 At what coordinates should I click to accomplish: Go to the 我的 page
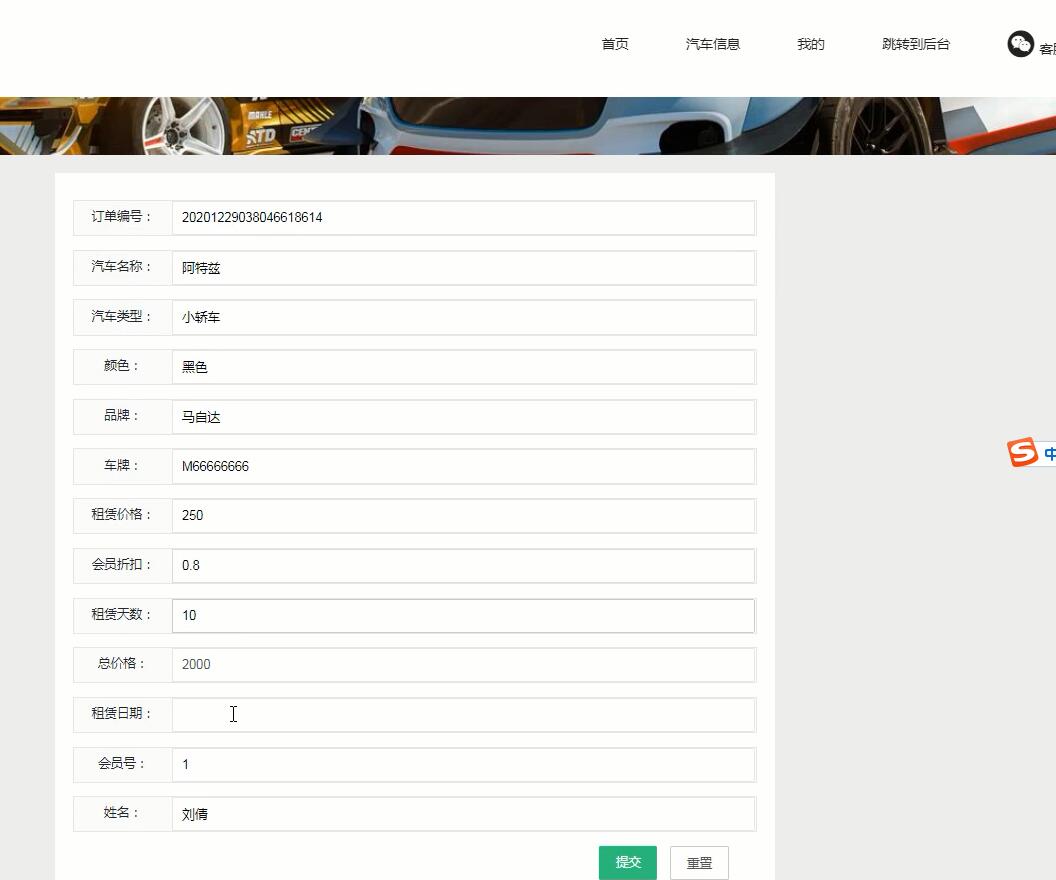pos(811,44)
